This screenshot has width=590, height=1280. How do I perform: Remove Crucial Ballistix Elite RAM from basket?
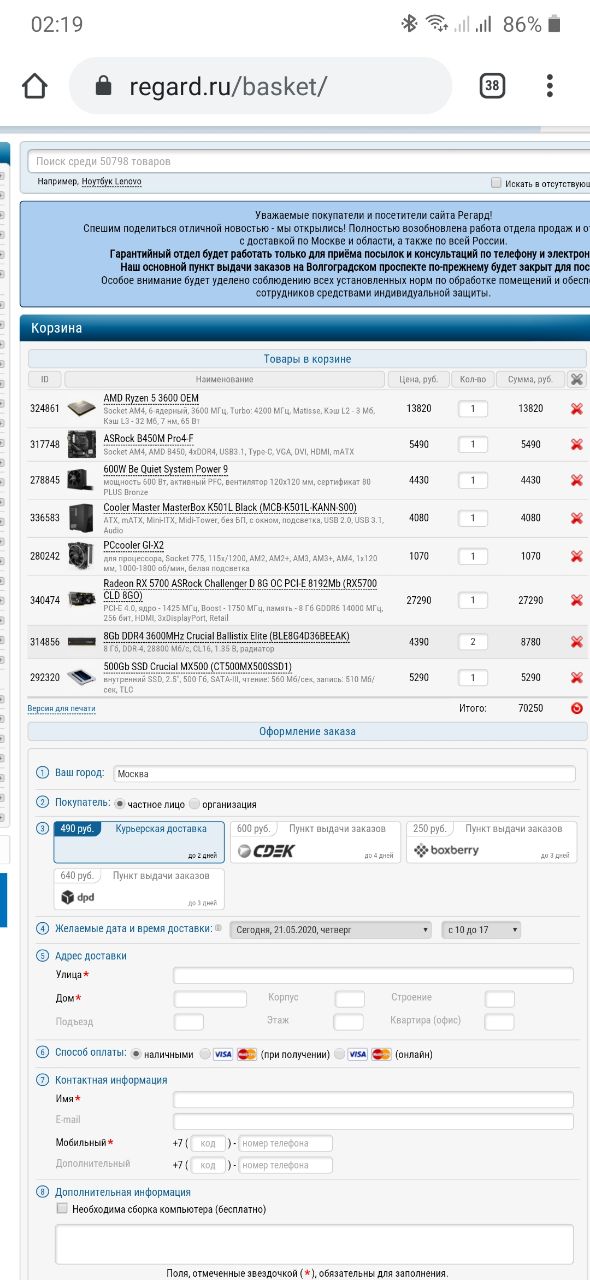(576, 642)
